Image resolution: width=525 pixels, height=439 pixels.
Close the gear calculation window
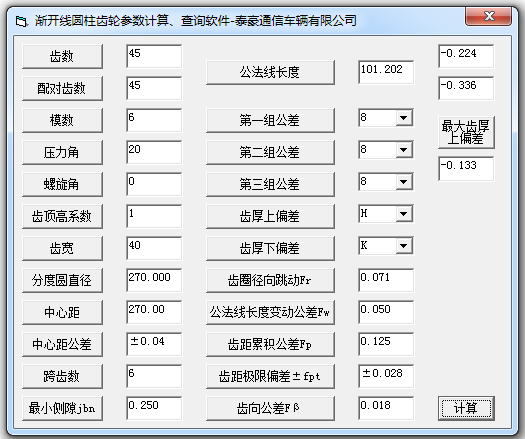coord(489,16)
